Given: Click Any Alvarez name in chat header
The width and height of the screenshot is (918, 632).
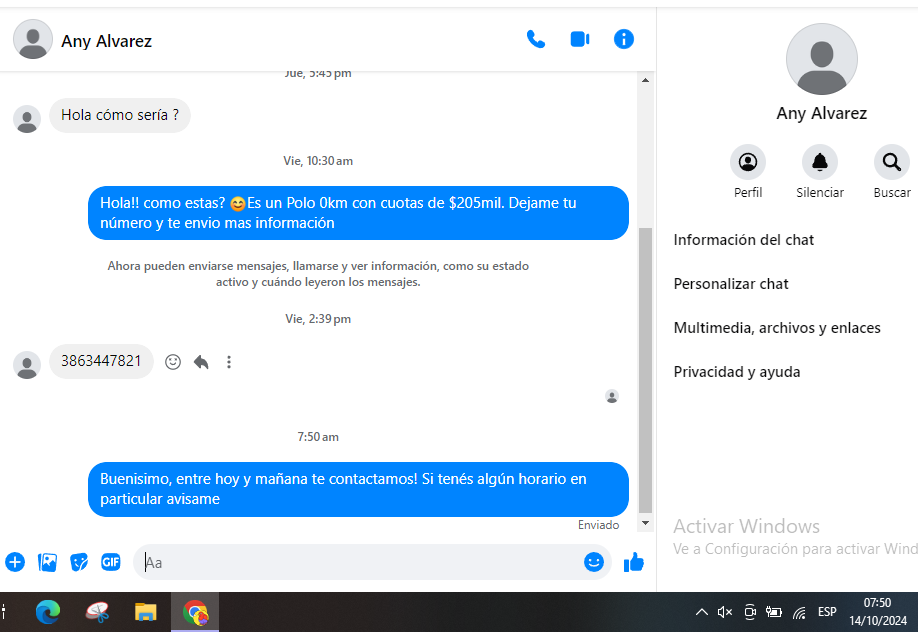Looking at the screenshot, I should click(x=107, y=41).
